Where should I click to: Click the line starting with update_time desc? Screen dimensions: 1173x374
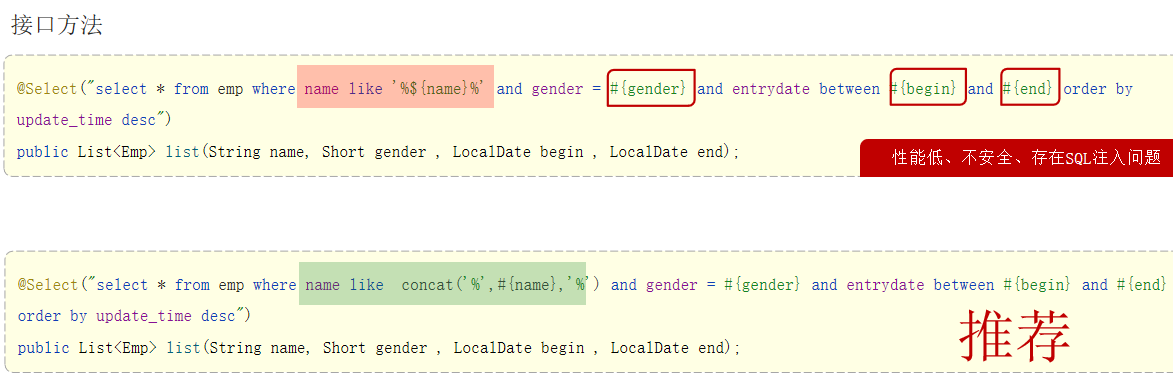[95, 120]
